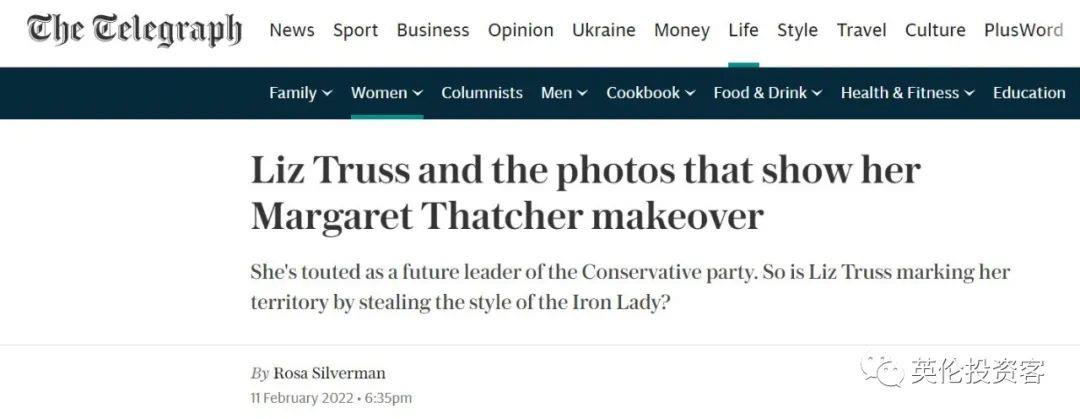This screenshot has width=1080, height=419.
Task: Open the Money section
Action: [x=682, y=30]
